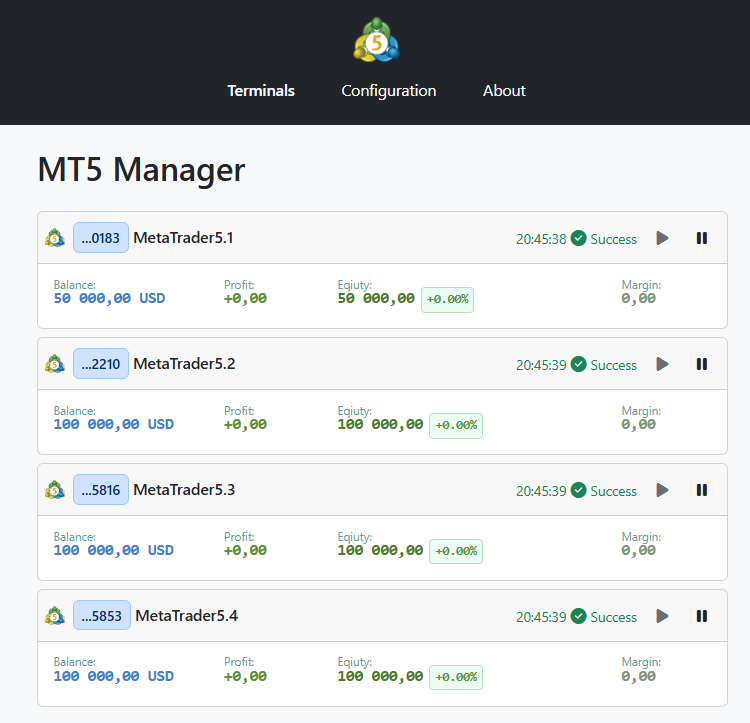750x723 pixels.
Task: Start the MetaTrader5.2 terminal with play
Action: click(x=662, y=364)
